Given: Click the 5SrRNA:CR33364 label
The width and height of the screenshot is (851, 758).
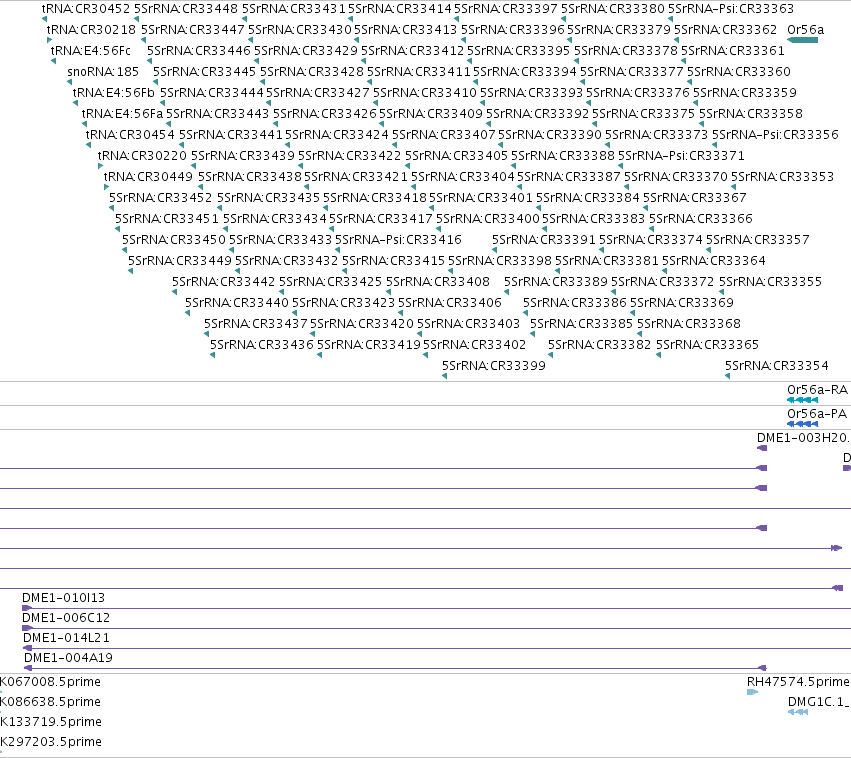Looking at the screenshot, I should tap(714, 260).
